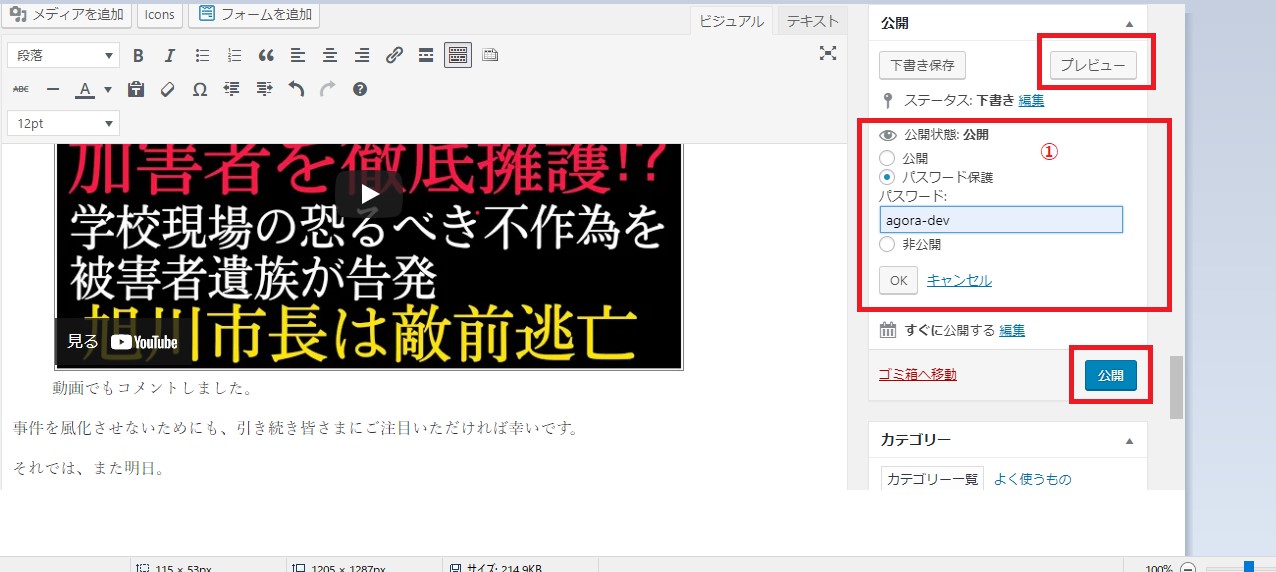Image resolution: width=1276 pixels, height=572 pixels.
Task: Switch to the テキスト editor tab
Action: click(812, 21)
